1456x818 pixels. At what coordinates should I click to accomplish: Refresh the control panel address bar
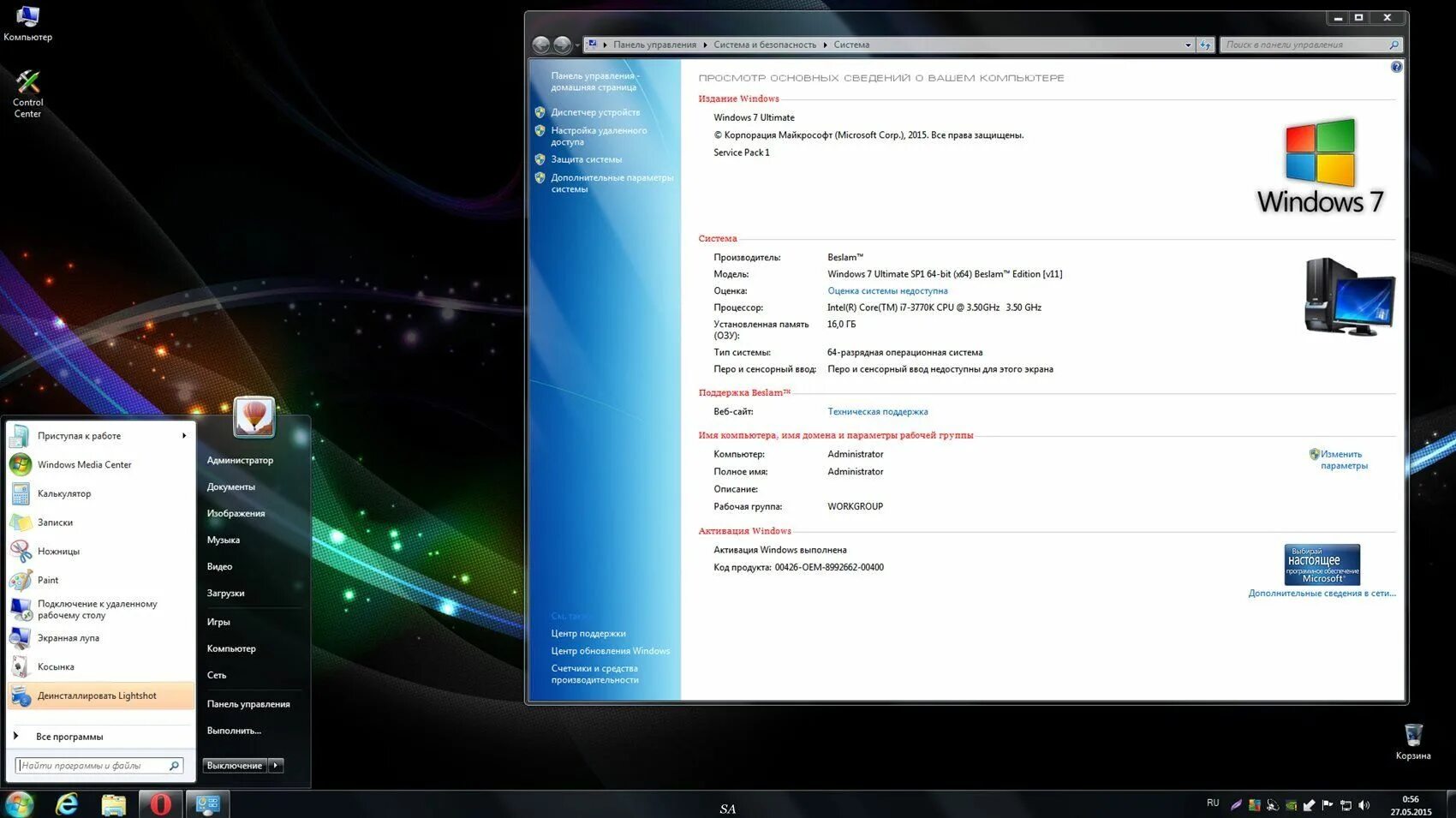pos(1205,45)
